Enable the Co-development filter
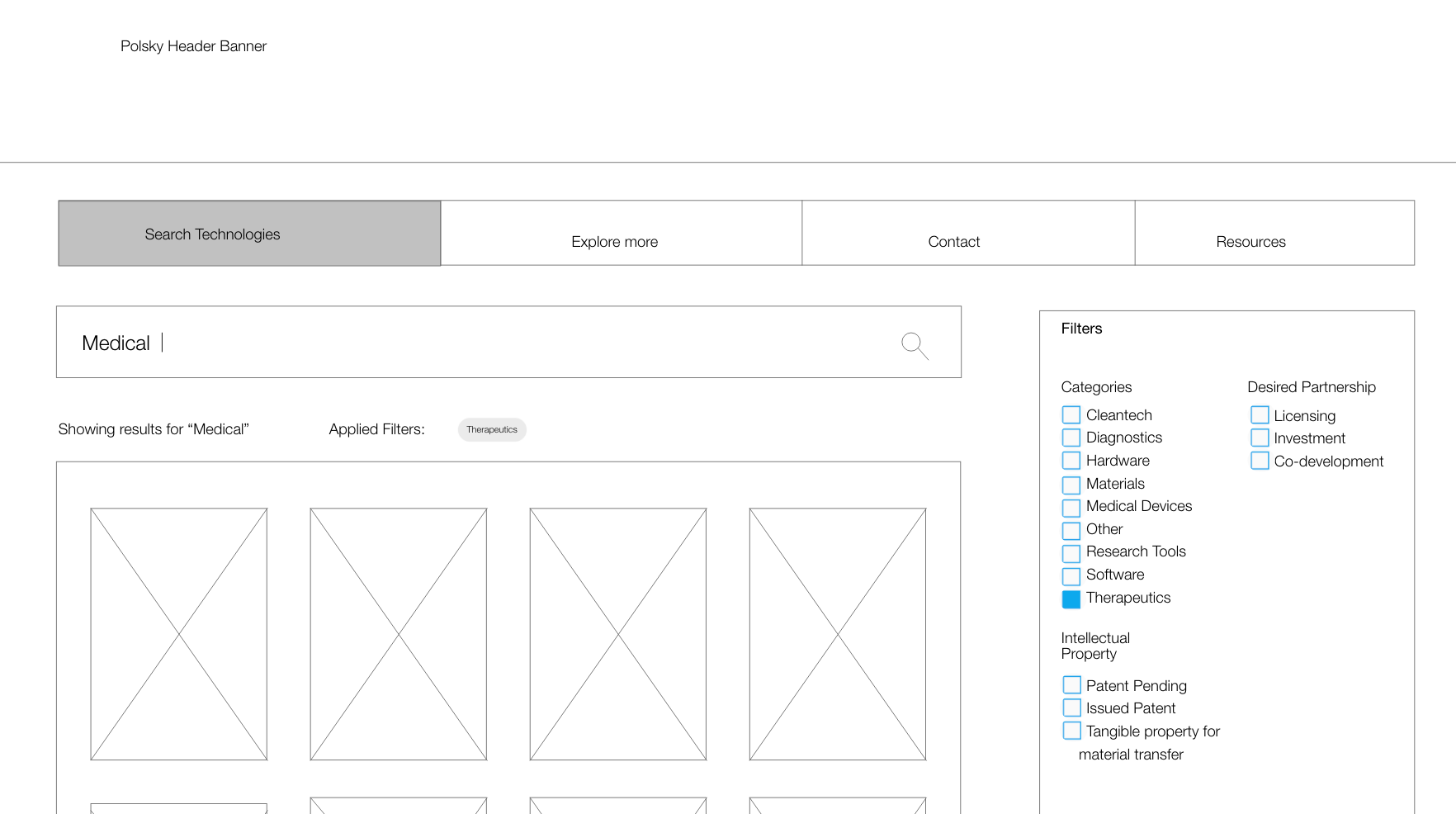Image resolution: width=1456 pixels, height=814 pixels. click(1260, 461)
